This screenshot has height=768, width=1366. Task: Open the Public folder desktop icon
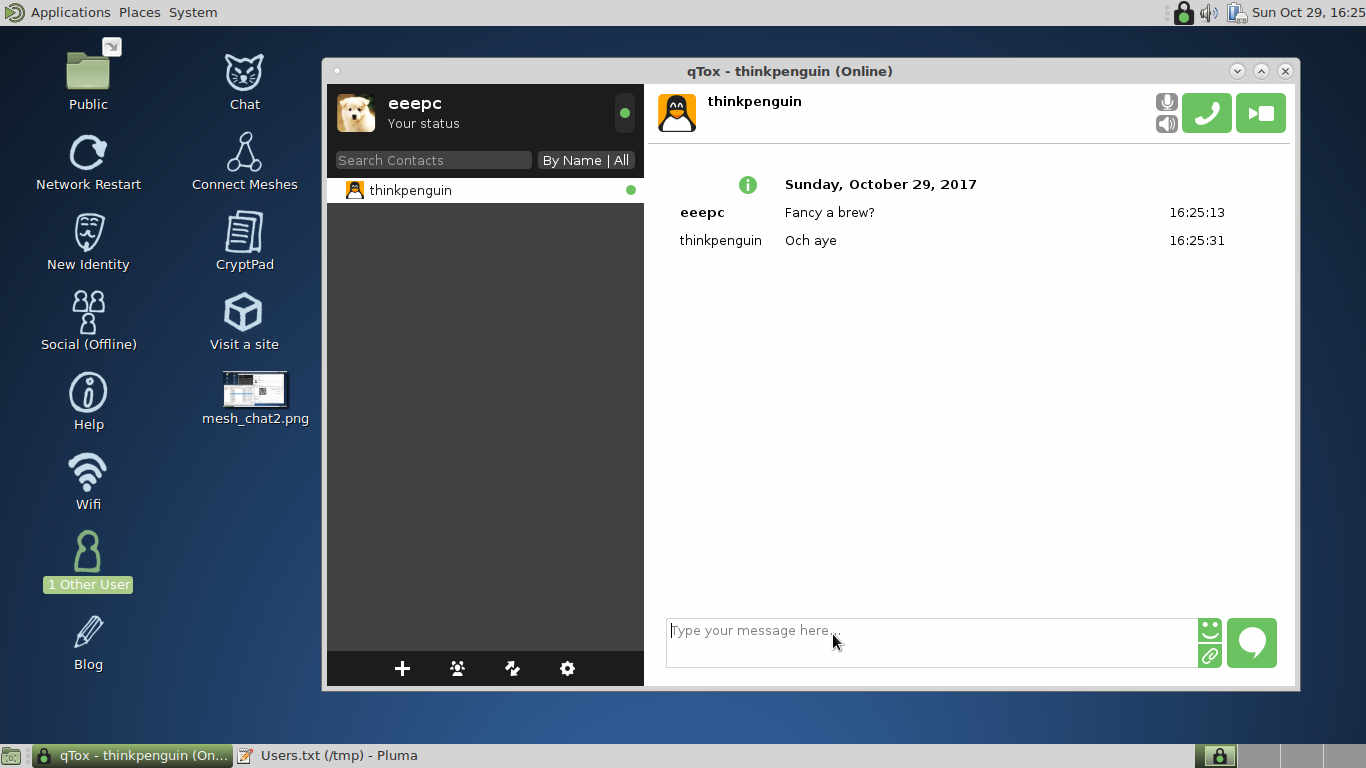click(88, 75)
